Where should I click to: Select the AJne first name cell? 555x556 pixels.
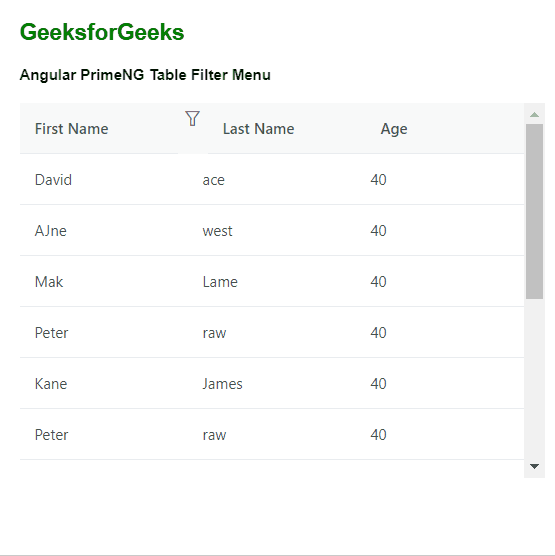click(51, 231)
